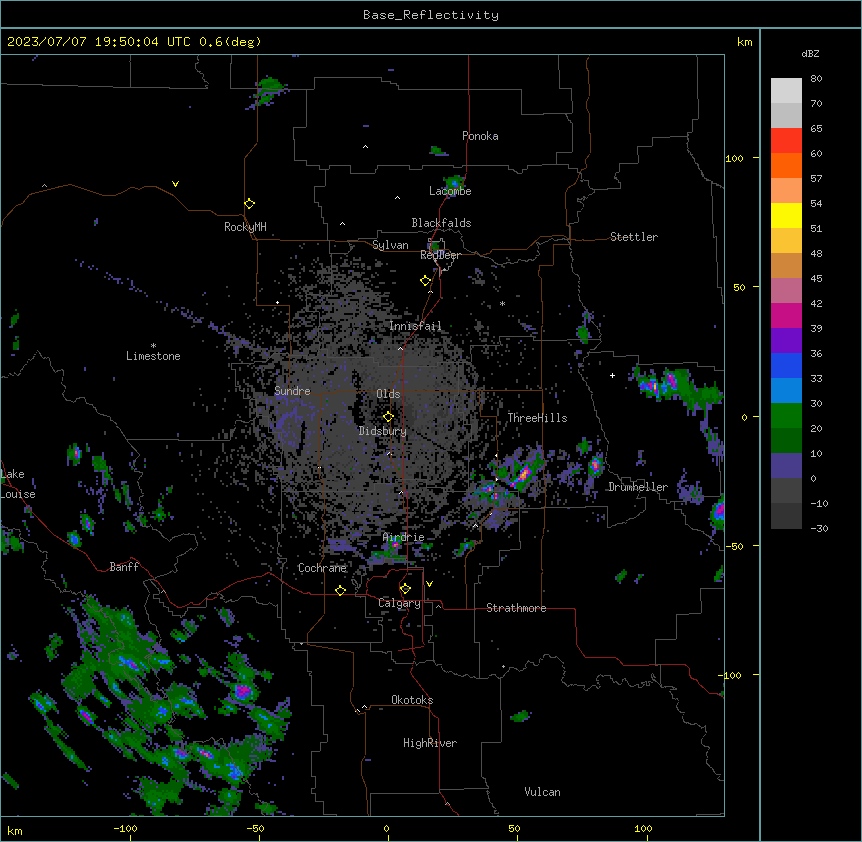The image size is (862, 842).
Task: Click the ThreeHills label
Action: point(537,418)
